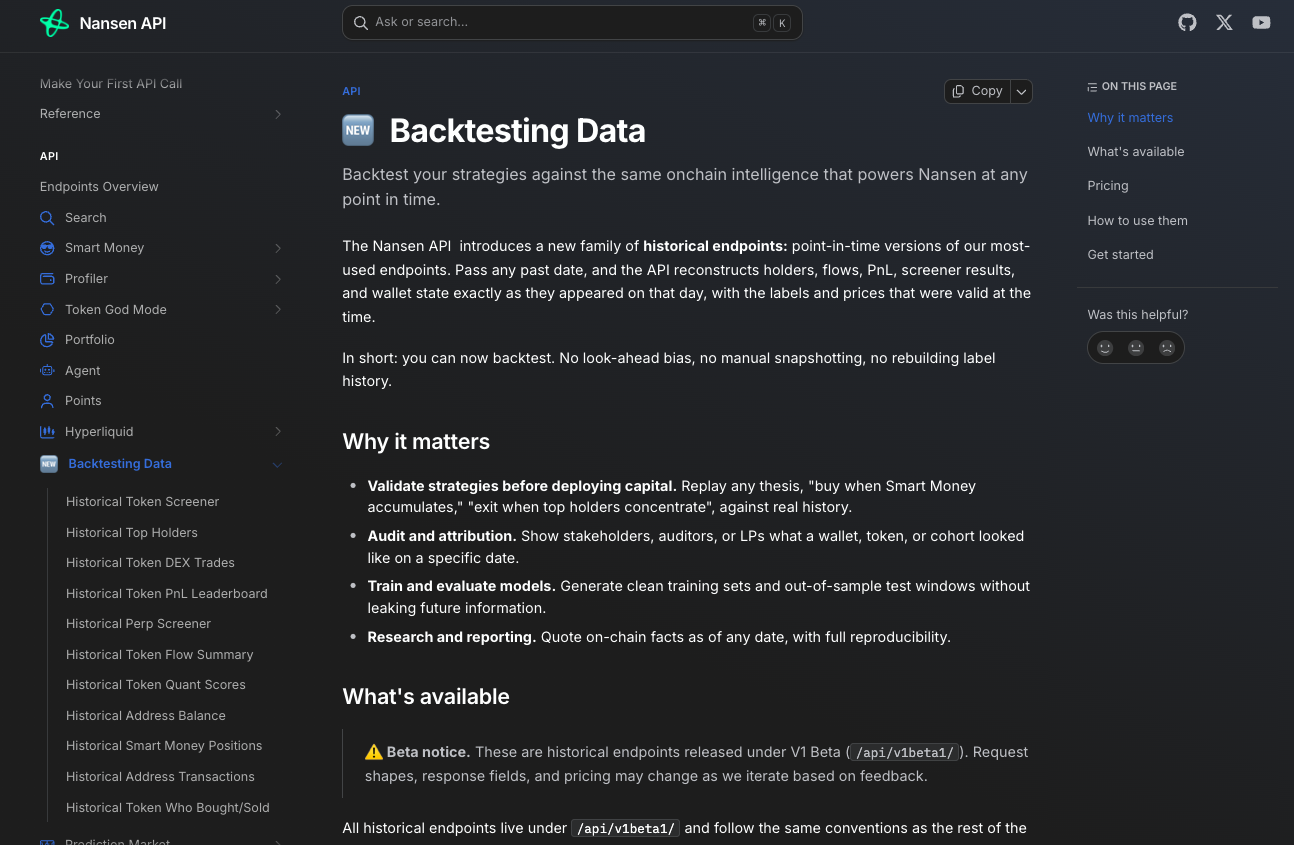Select Historical Token Who Bought/Sold
1294x845 pixels.
[168, 808]
